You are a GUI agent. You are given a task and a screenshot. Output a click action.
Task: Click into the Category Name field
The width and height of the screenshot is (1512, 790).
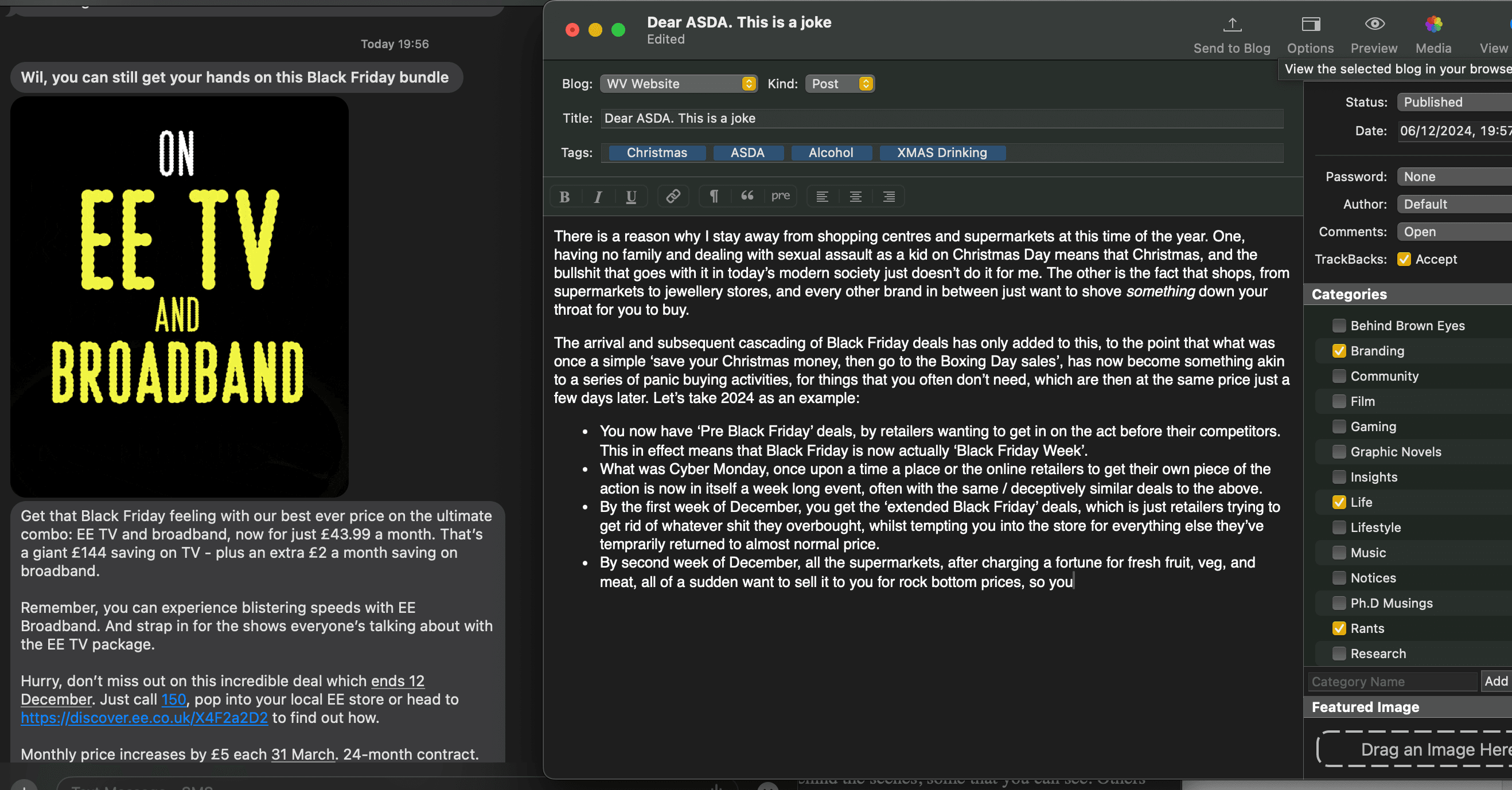tap(1391, 682)
